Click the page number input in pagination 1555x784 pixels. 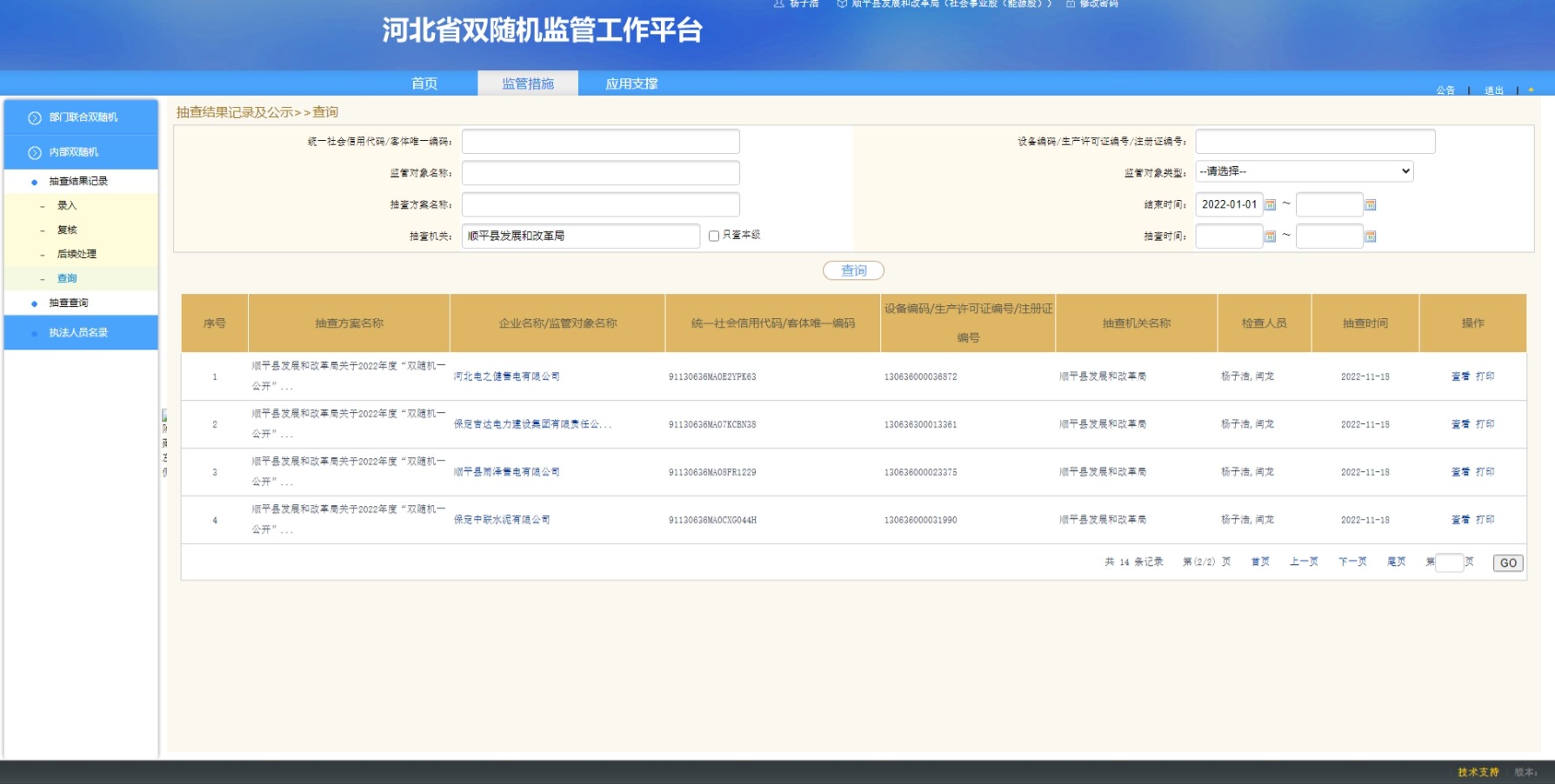click(1449, 562)
